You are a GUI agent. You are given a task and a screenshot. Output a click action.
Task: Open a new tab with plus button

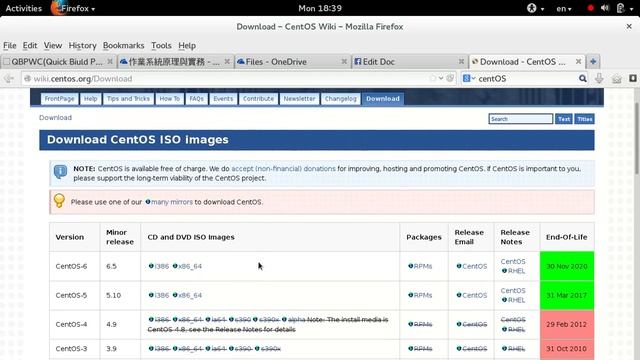click(x=593, y=62)
